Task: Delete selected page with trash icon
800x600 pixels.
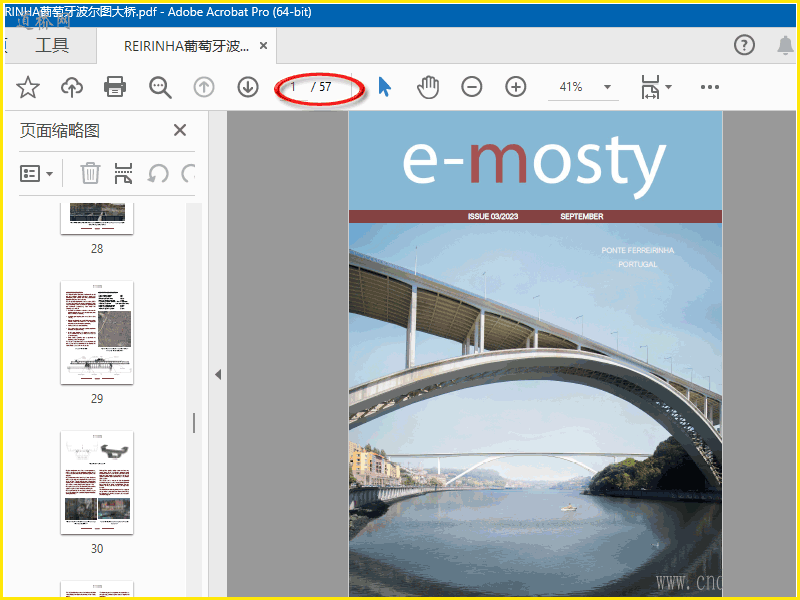Action: pos(90,173)
